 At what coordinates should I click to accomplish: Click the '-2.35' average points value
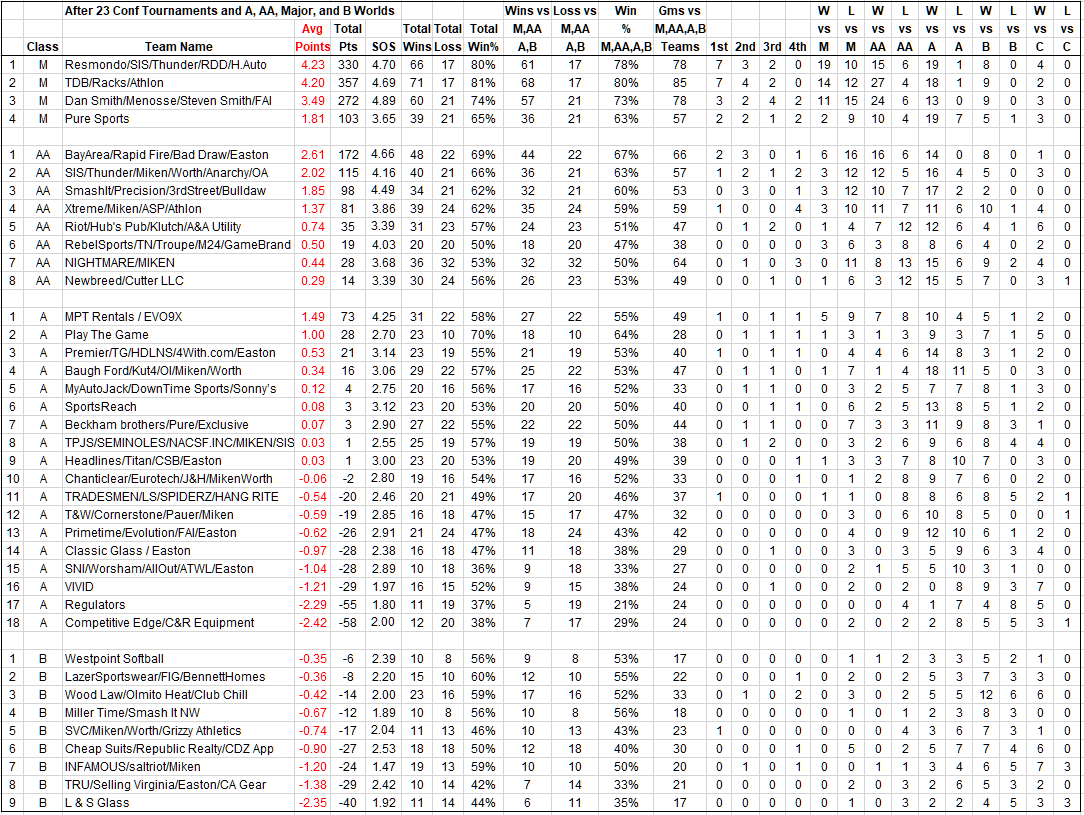tap(312, 802)
